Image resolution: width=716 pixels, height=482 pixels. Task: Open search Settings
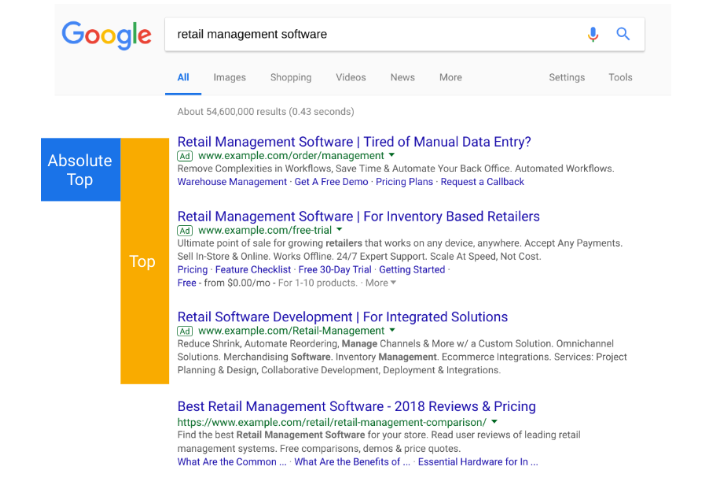coord(567,78)
